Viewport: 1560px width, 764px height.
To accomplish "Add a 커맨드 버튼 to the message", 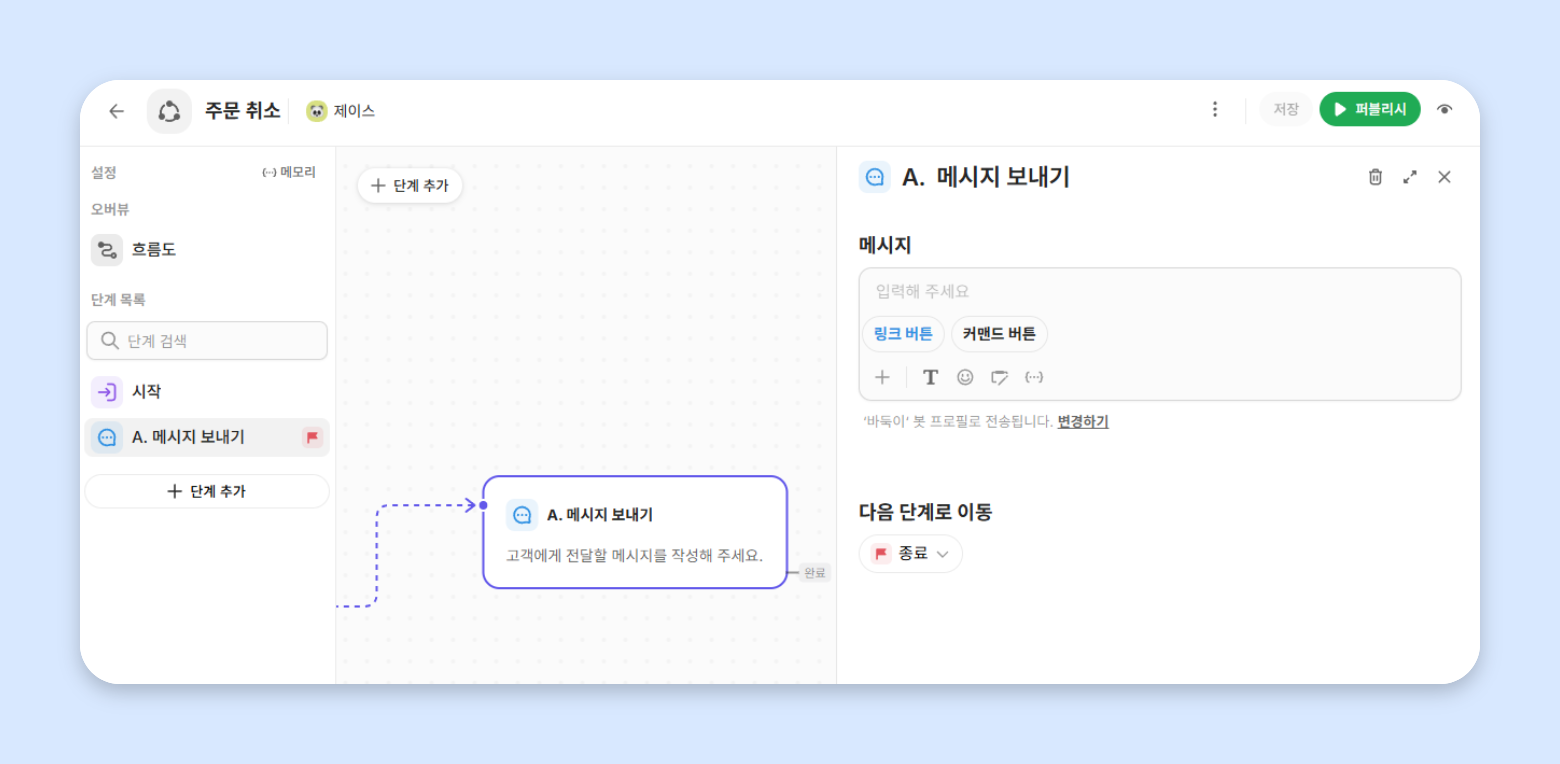I will tap(999, 334).
